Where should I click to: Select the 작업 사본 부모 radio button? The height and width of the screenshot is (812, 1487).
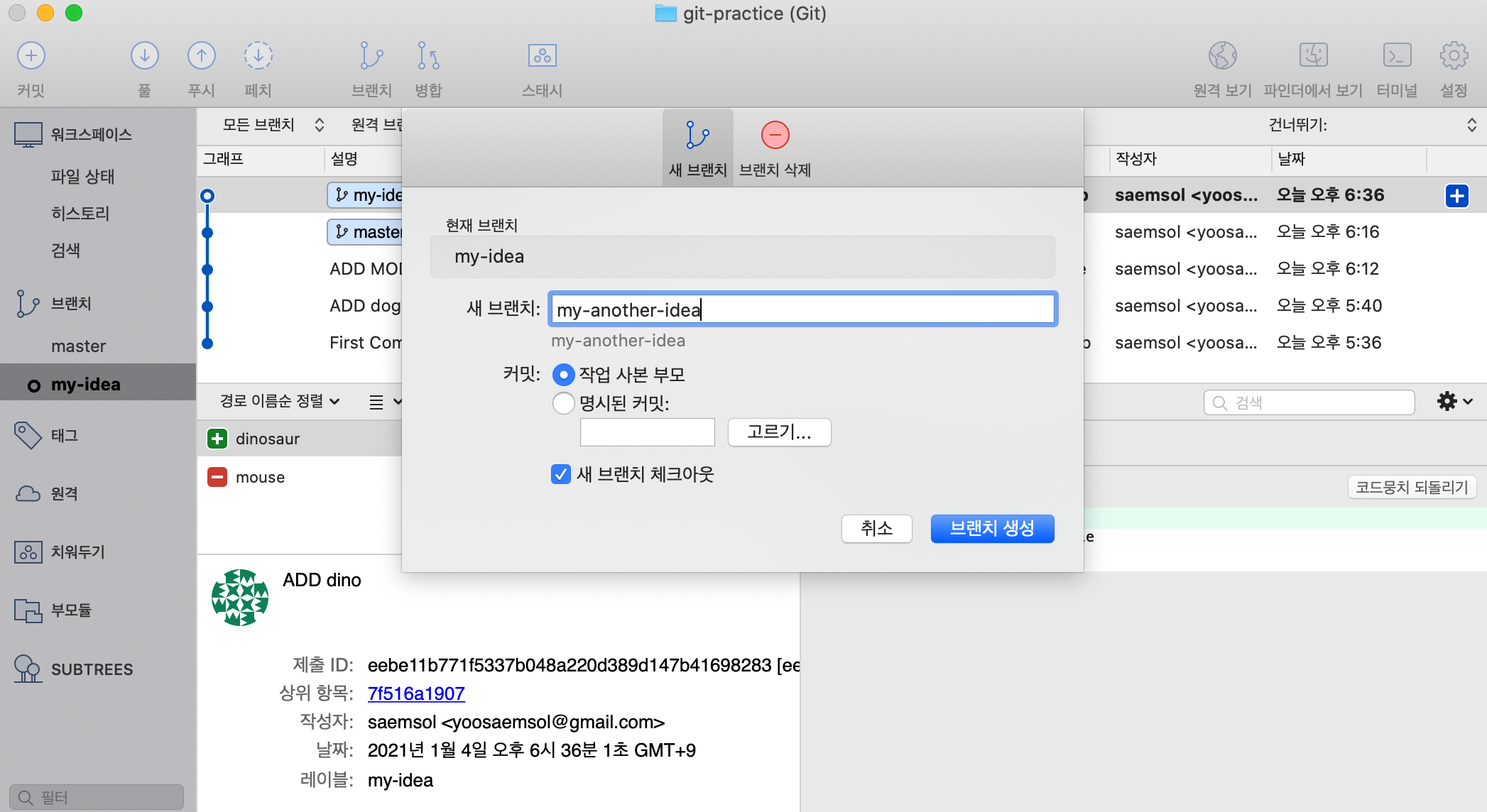pos(563,374)
